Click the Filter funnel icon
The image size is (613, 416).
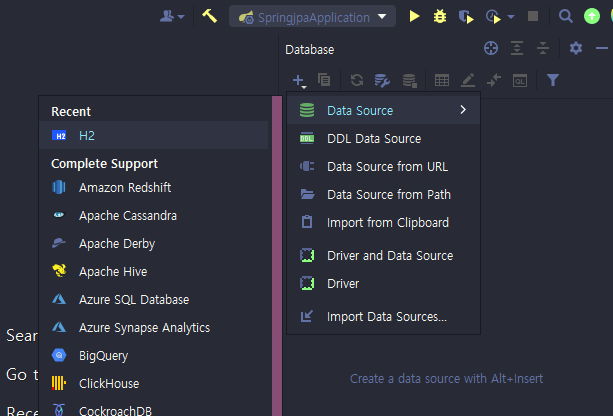pos(553,80)
